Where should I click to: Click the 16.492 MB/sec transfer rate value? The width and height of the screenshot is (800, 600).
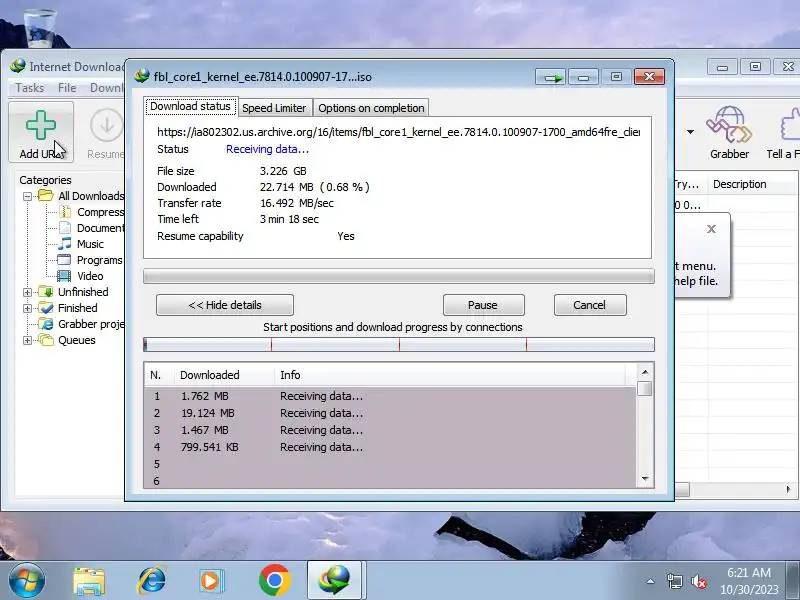pos(296,203)
